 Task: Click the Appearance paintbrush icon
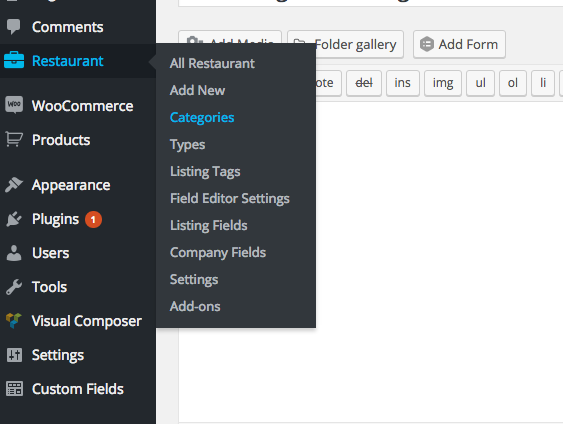[14, 185]
